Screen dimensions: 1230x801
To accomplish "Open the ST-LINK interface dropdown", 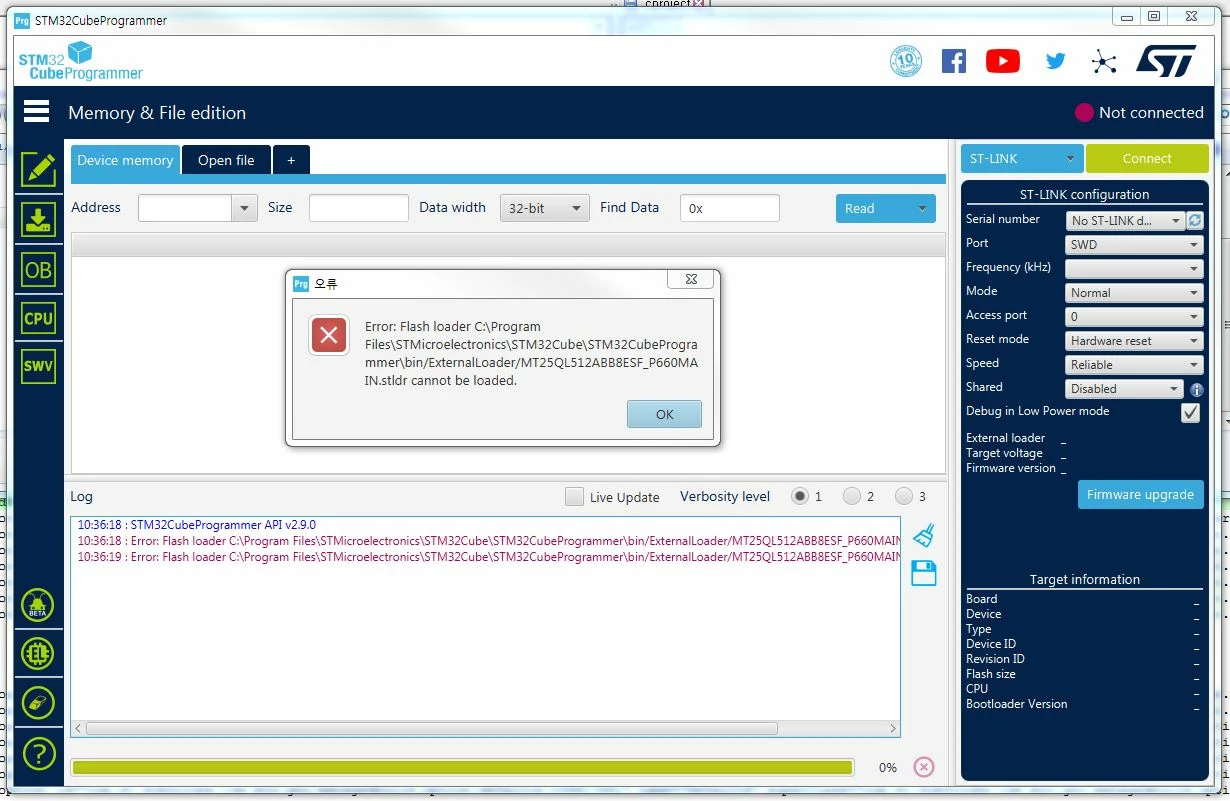I will pyautogui.click(x=1022, y=158).
